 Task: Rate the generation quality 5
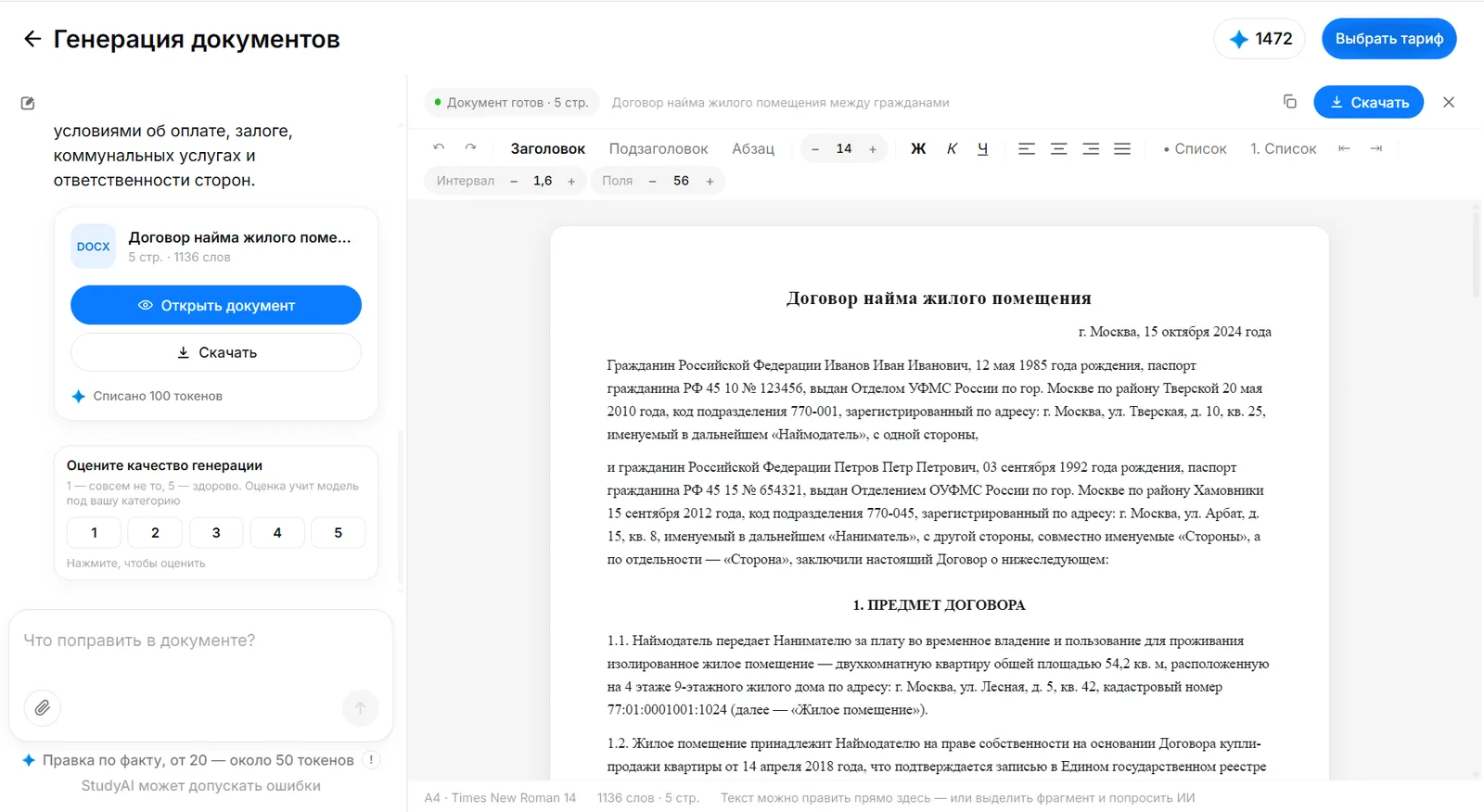339,532
